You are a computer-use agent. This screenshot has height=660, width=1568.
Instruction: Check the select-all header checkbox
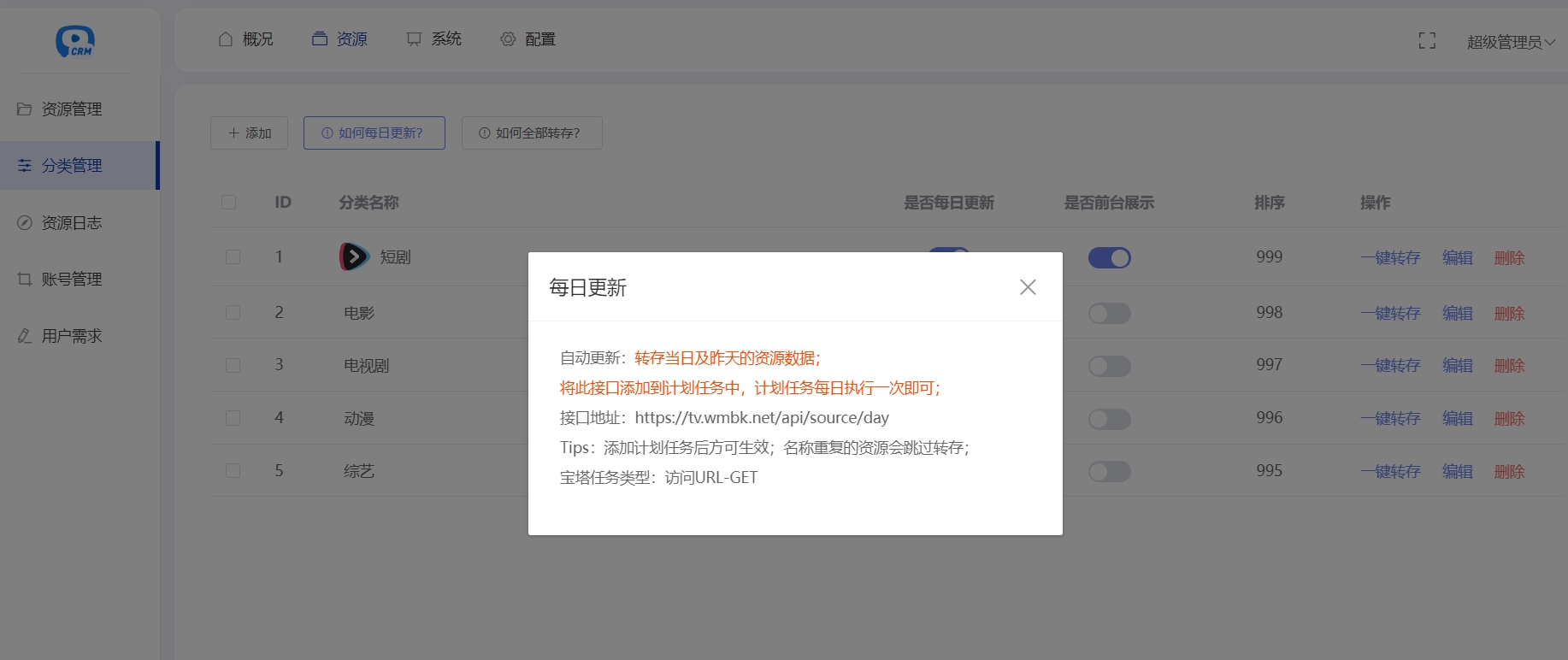point(228,203)
